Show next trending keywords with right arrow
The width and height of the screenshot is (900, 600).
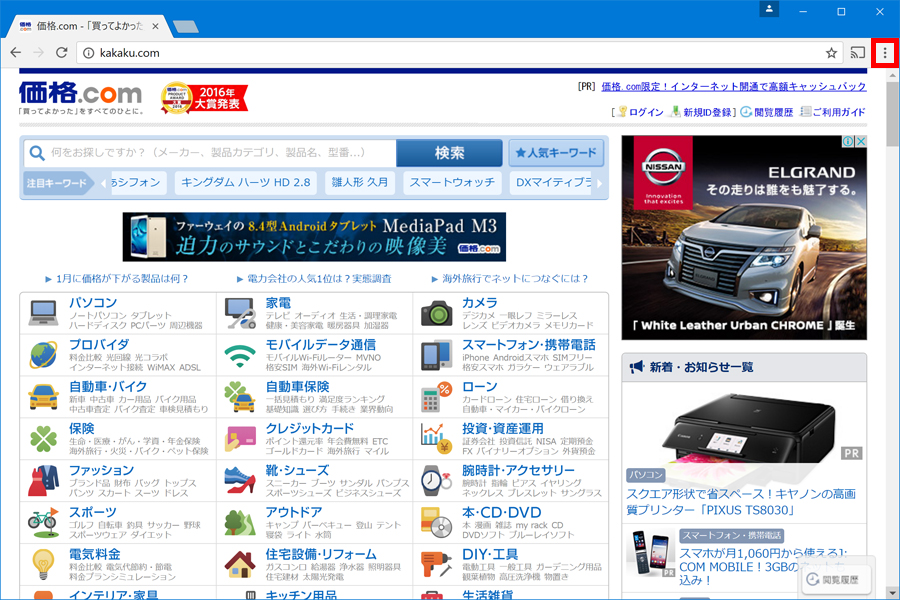tap(599, 183)
